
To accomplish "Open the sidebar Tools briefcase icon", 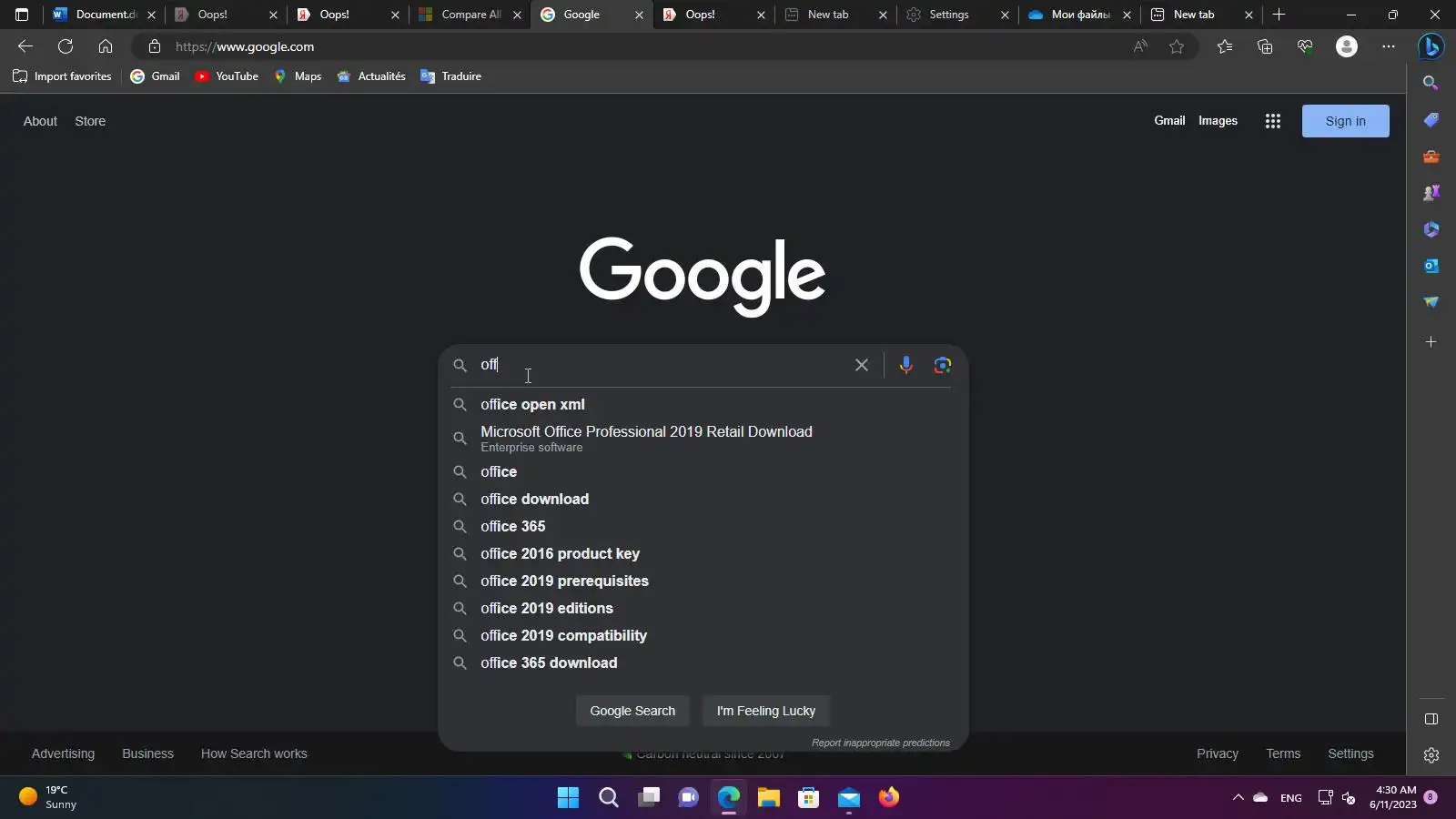I will click(x=1431, y=157).
